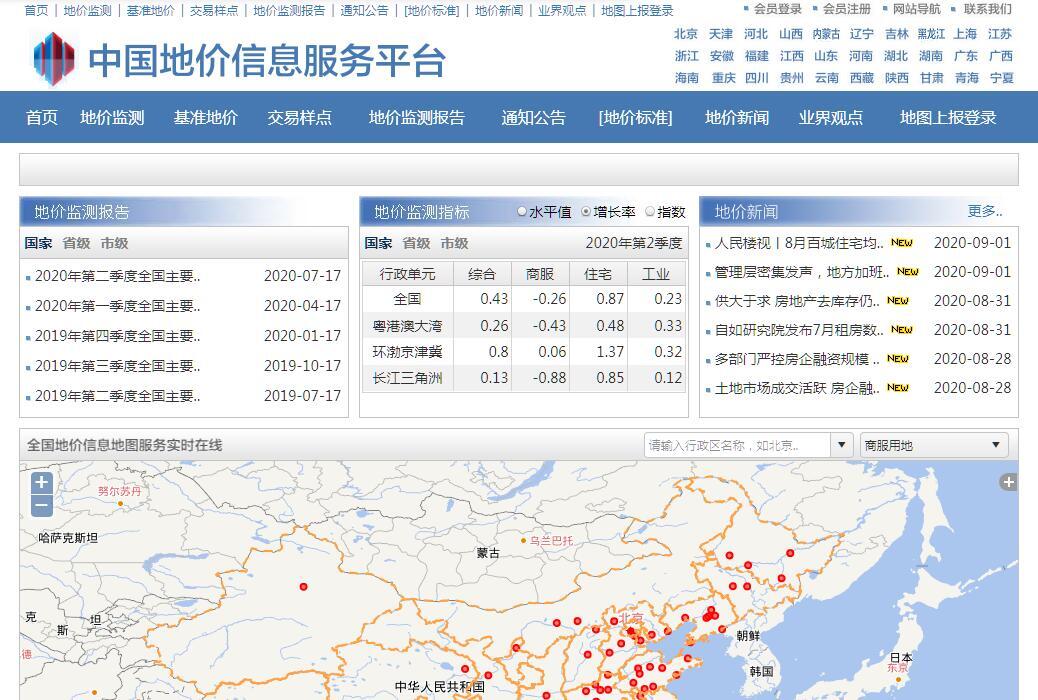Click NEW badge beside first news item
1038x700 pixels.
pyautogui.click(x=902, y=243)
